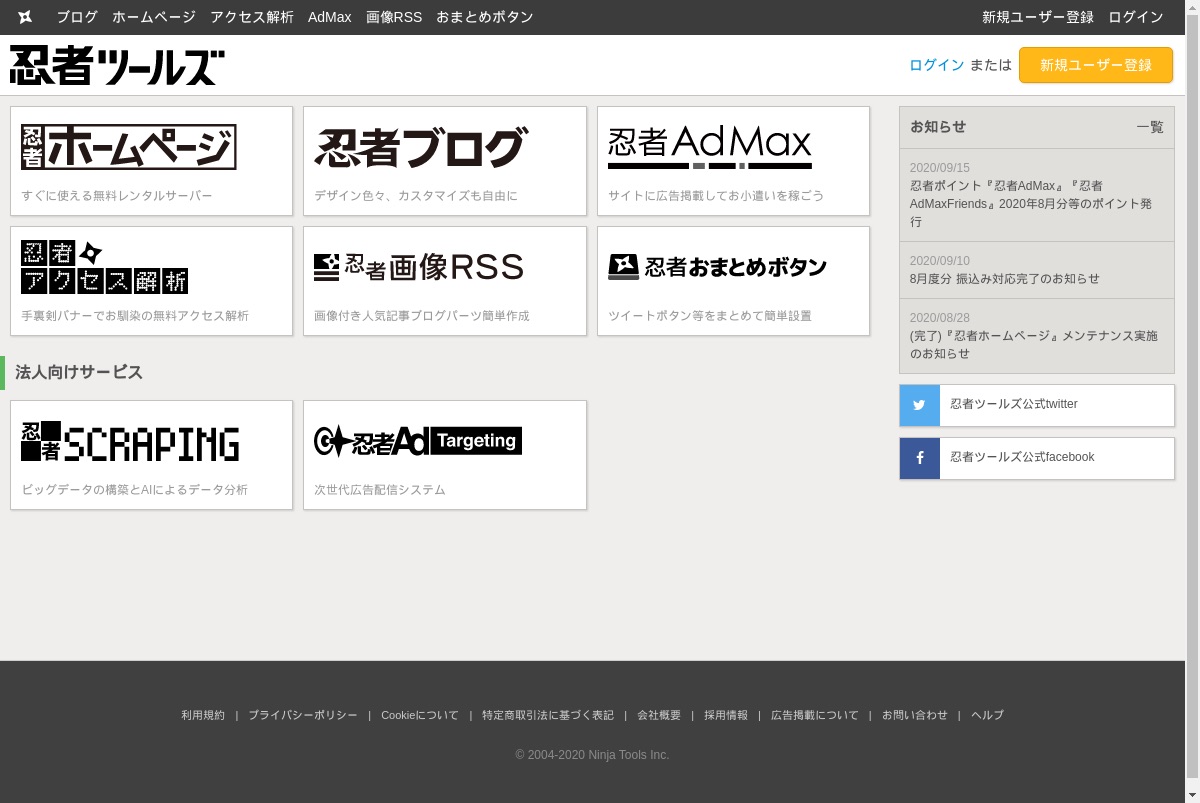Click the orange 新規ユーザー登録 button
The height and width of the screenshot is (803, 1200).
[1096, 65]
